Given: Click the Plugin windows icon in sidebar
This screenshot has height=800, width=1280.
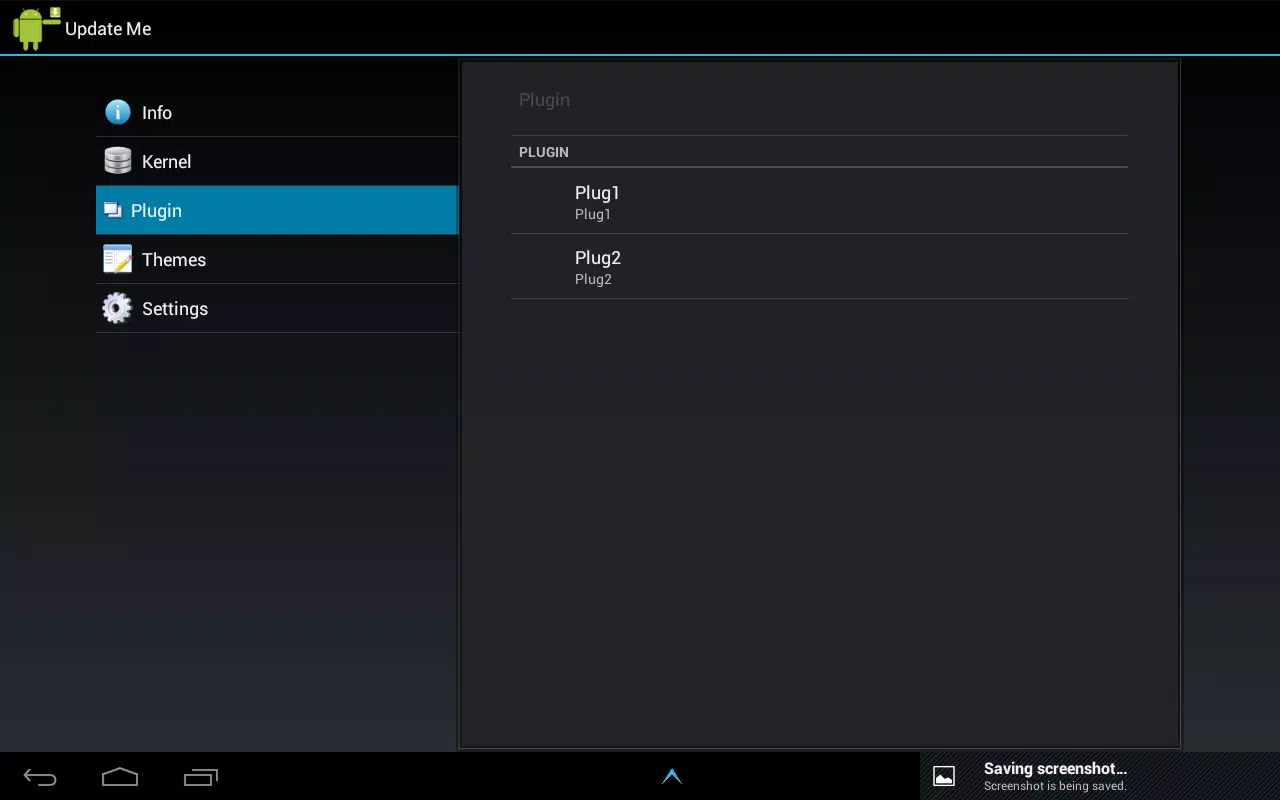Looking at the screenshot, I should coord(113,210).
